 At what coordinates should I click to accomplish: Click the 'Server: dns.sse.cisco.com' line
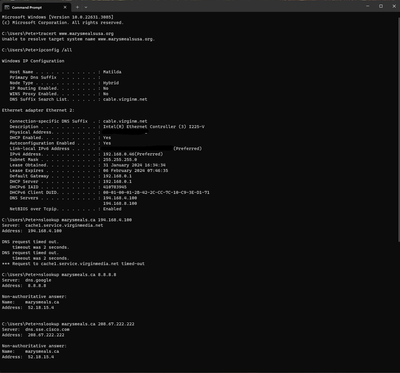pos(36,330)
